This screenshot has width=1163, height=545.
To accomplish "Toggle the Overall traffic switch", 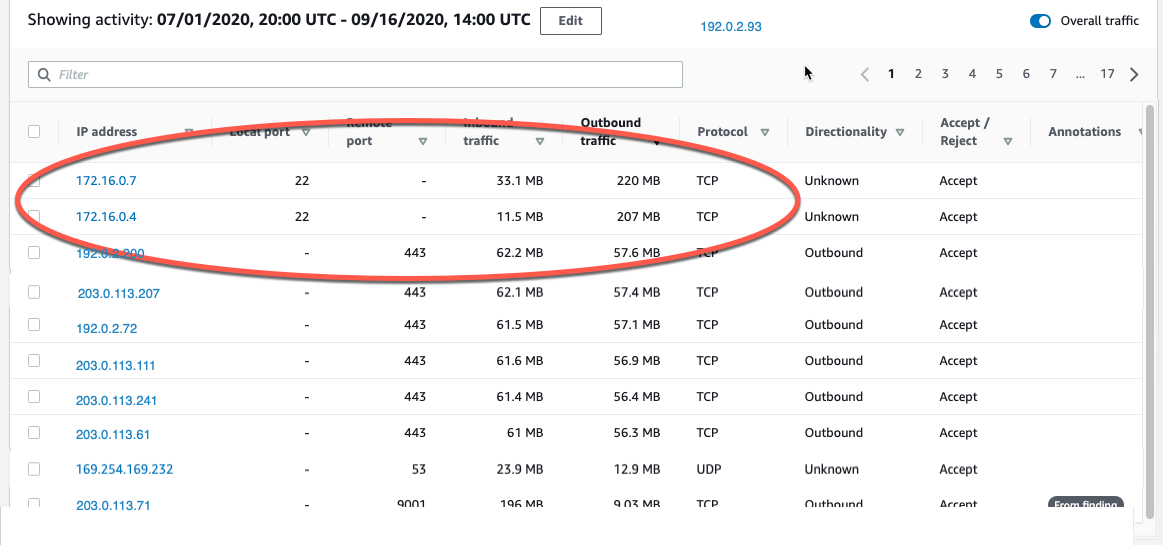I will click(x=1041, y=21).
